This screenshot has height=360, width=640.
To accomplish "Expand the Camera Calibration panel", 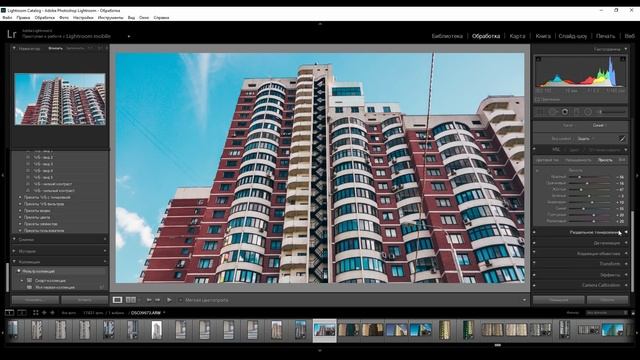I will tap(626, 285).
